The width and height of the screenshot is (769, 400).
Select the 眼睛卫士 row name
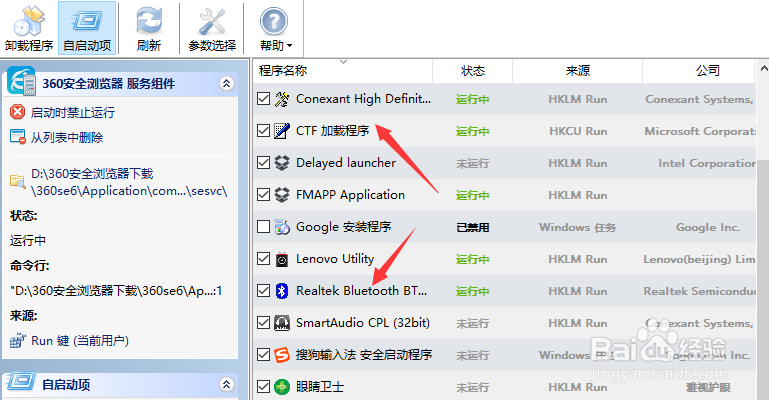coord(320,387)
